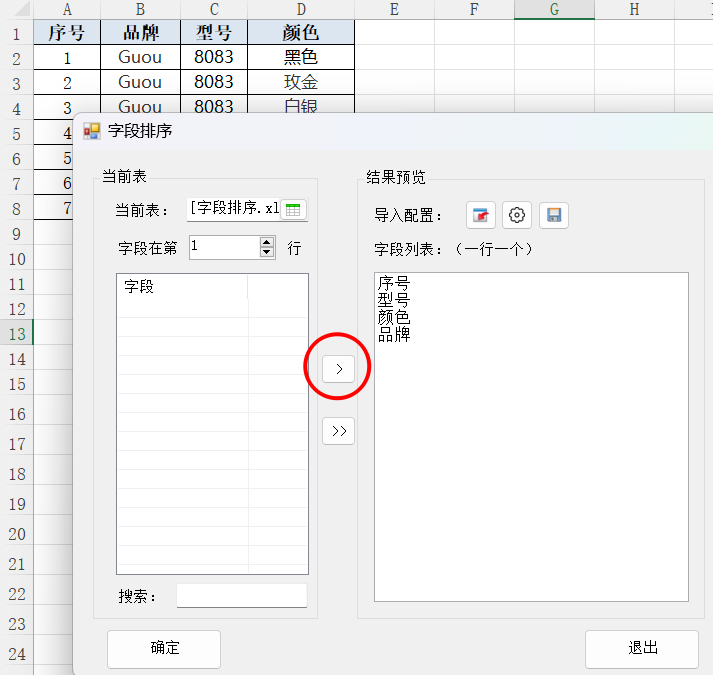This screenshot has height=675, width=713.
Task: Open the gear settings icon
Action: [517, 215]
